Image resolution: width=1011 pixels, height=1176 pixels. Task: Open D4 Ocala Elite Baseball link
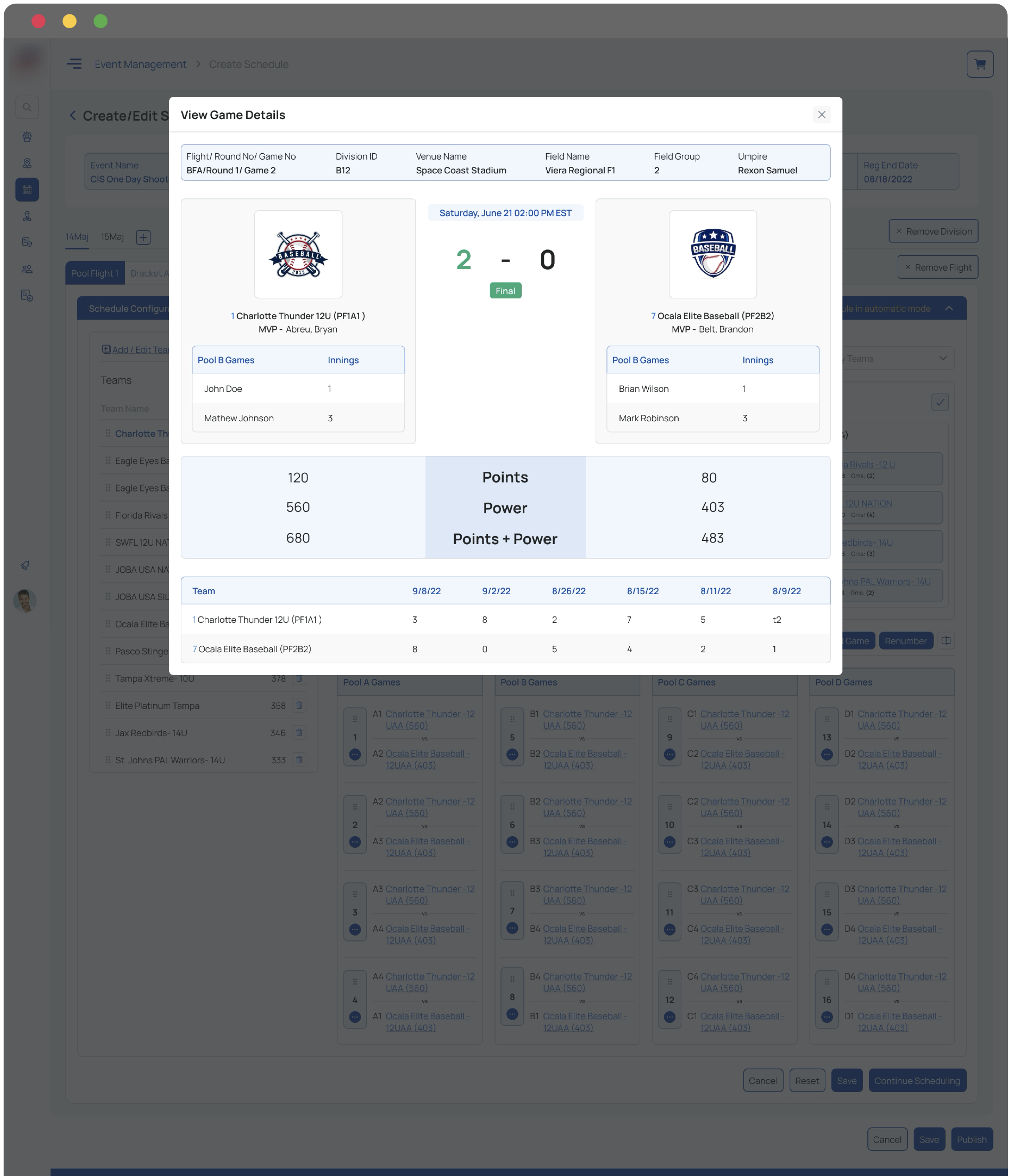(899, 934)
